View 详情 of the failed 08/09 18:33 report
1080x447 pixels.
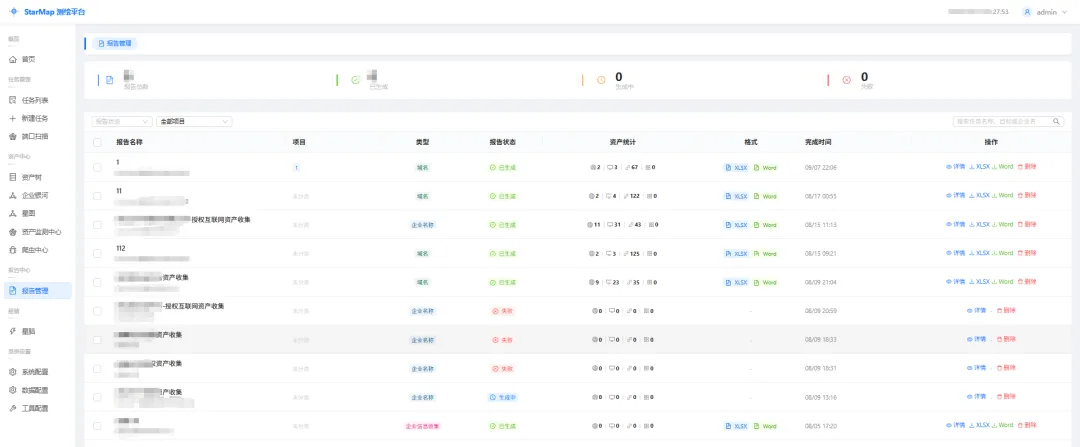(977, 340)
